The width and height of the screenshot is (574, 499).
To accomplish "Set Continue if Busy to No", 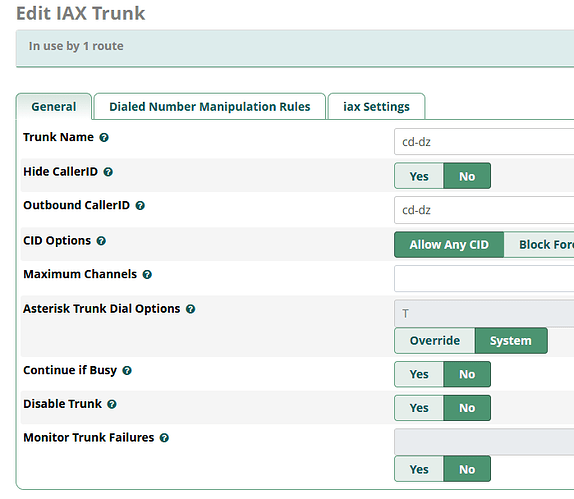I will pyautogui.click(x=467, y=374).
